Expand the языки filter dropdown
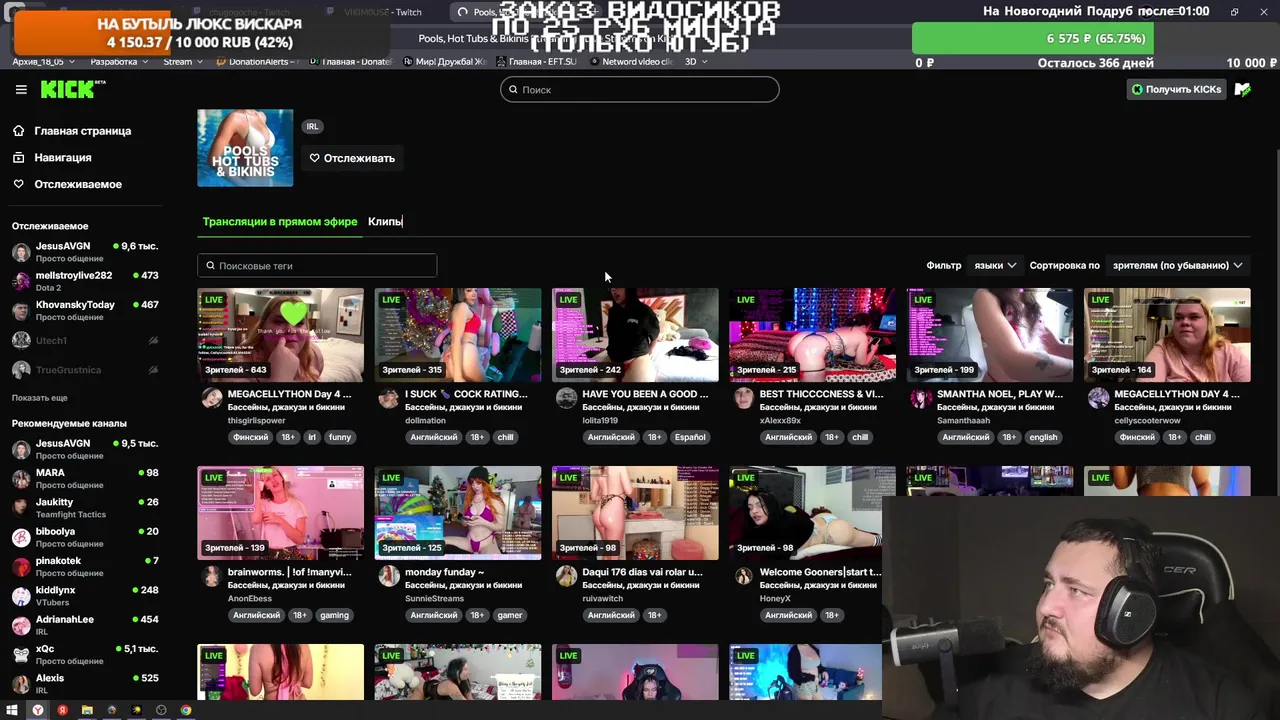 [x=995, y=265]
